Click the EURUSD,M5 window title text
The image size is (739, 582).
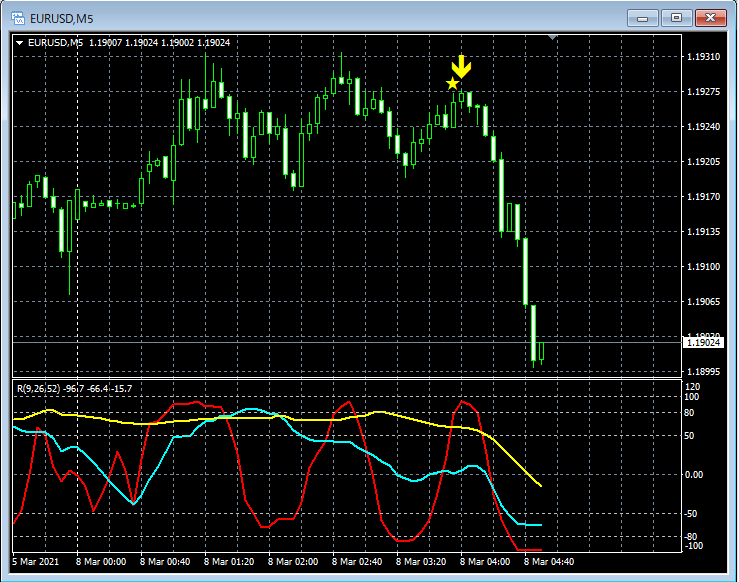[x=62, y=19]
